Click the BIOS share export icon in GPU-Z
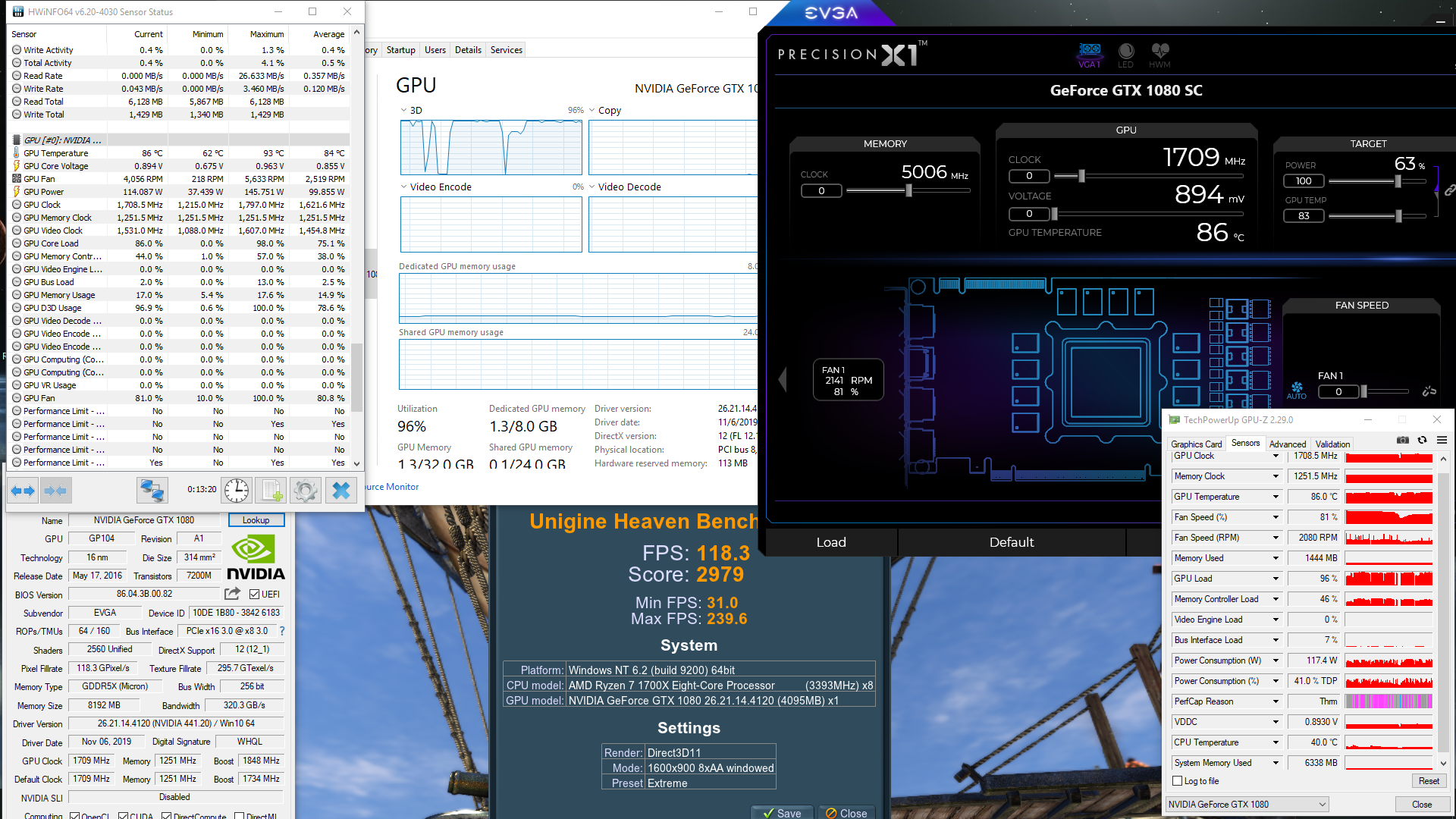 pos(233,594)
